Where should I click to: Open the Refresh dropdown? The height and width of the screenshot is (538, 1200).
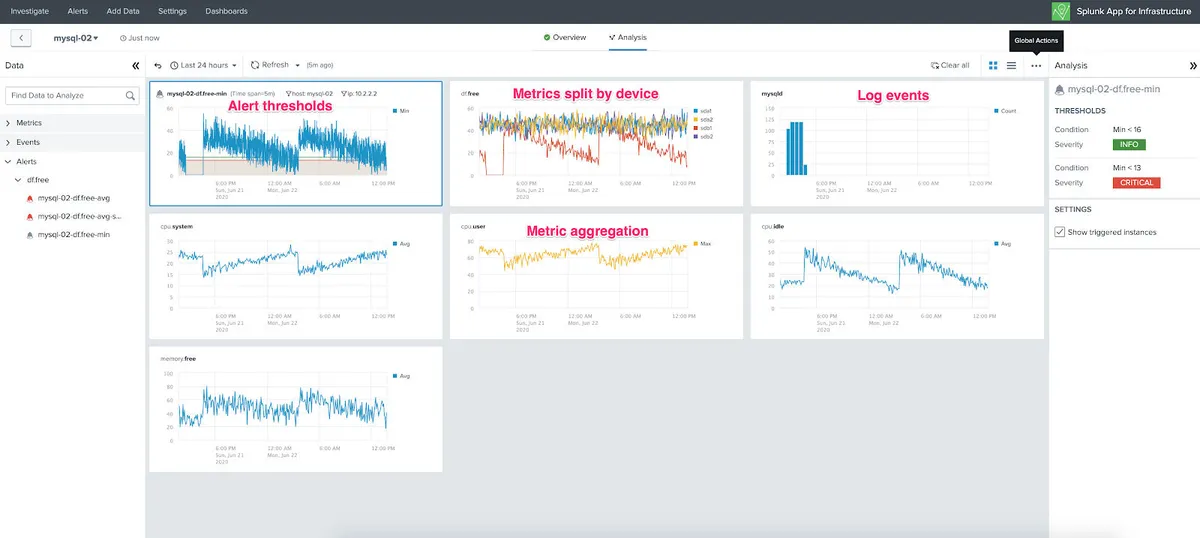[x=275, y=65]
